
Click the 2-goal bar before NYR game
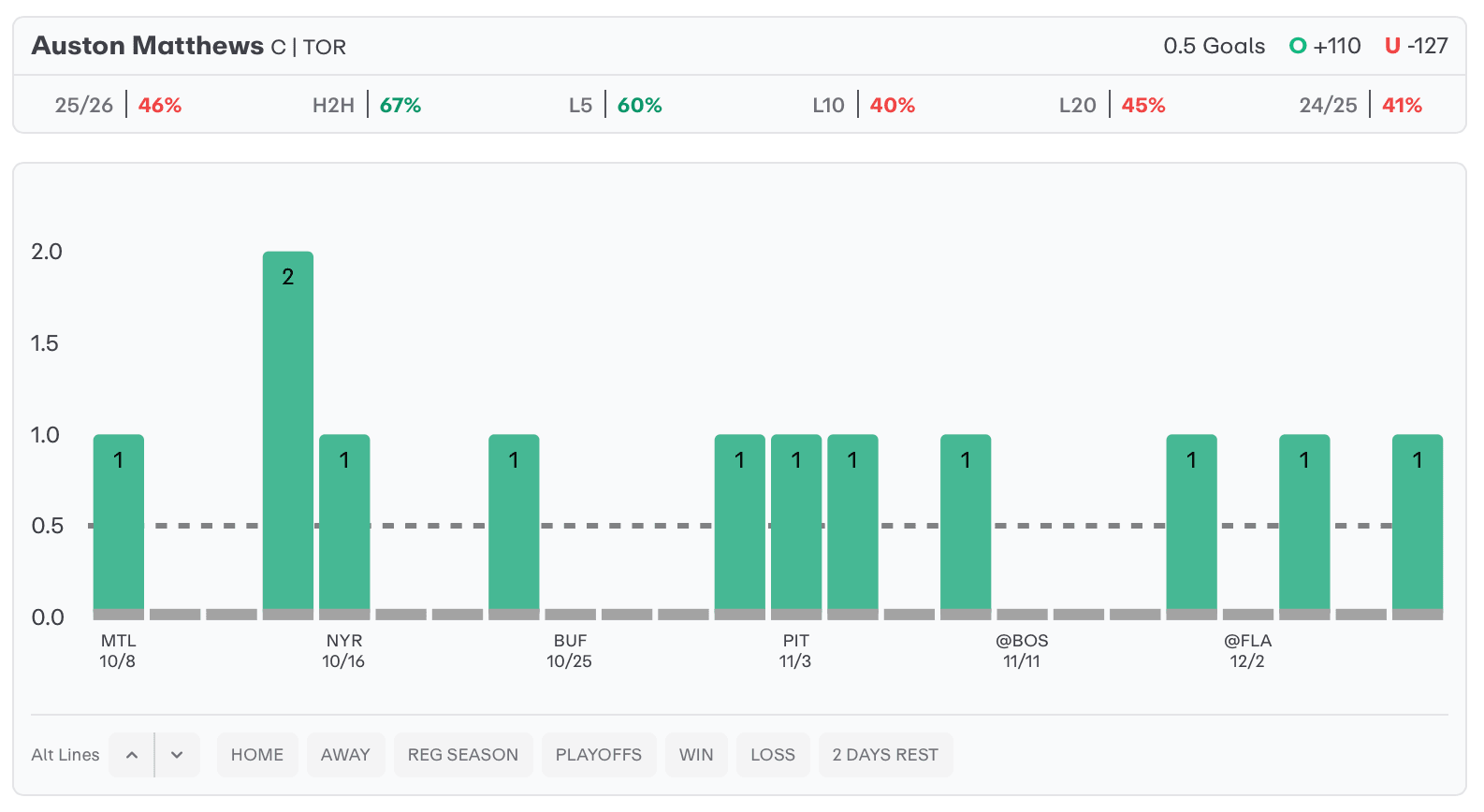(288, 430)
